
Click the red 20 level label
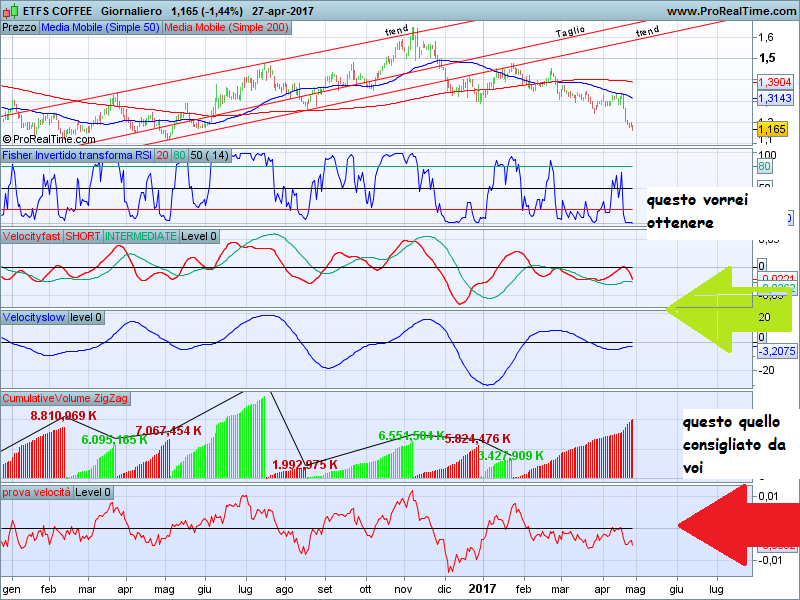[x=162, y=156]
